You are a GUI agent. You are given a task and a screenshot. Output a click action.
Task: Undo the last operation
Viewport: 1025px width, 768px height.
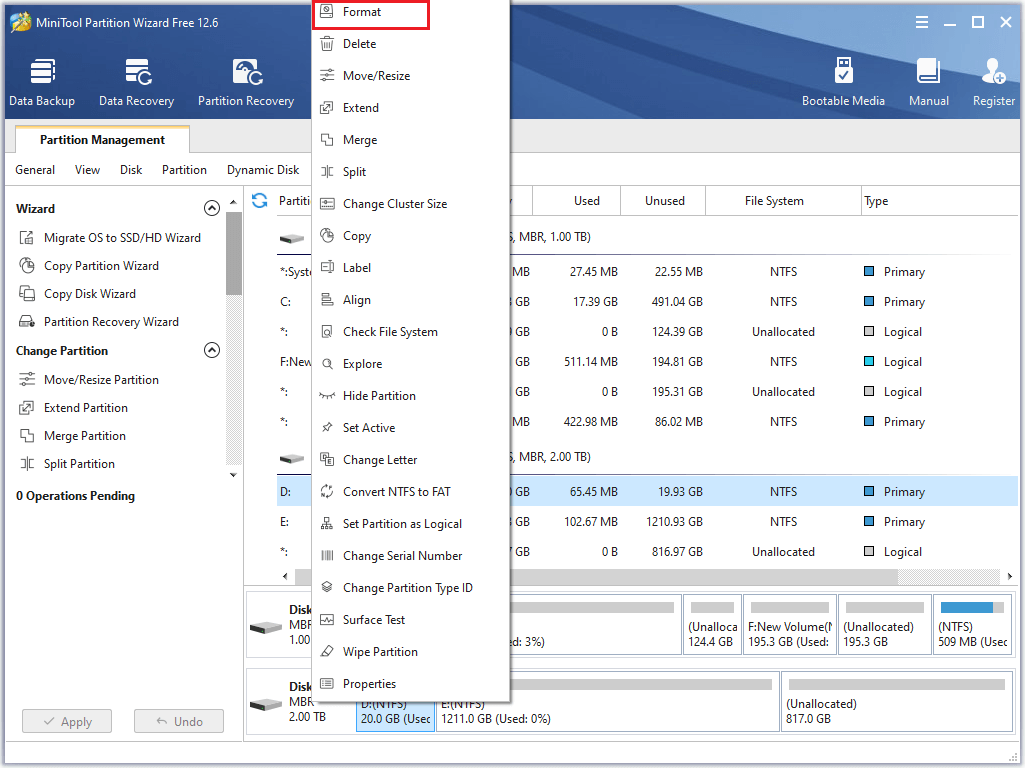pyautogui.click(x=178, y=720)
